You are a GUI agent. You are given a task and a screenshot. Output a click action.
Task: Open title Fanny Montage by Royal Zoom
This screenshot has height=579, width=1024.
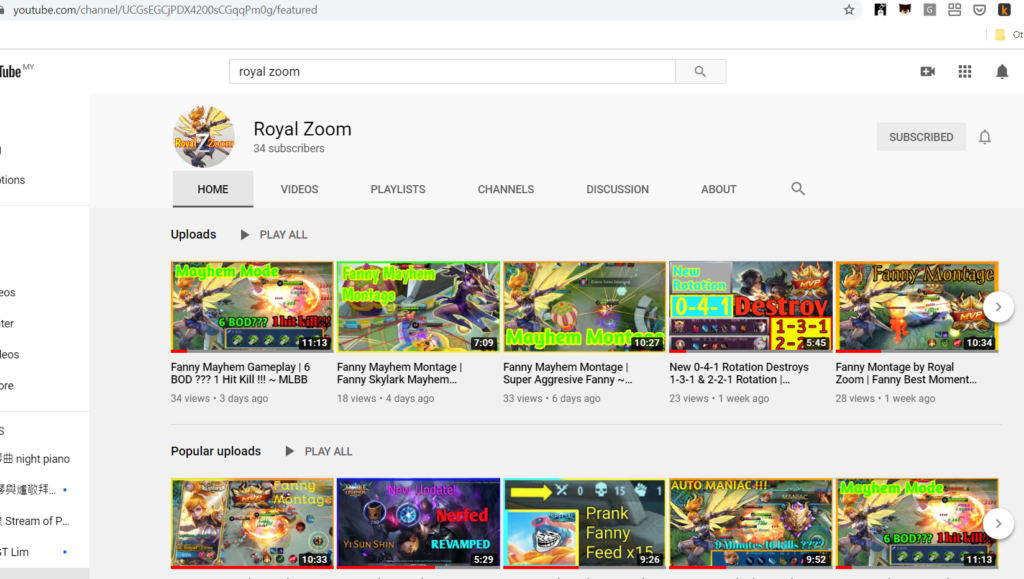tap(906, 373)
